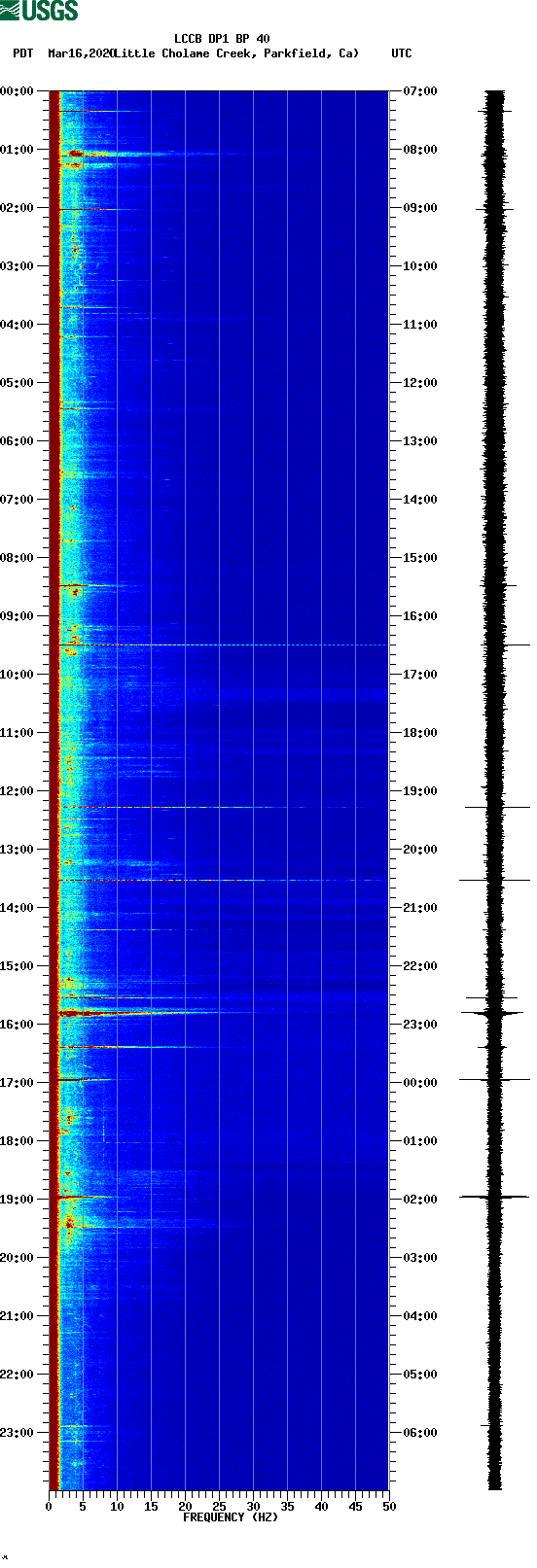
Task: Click the 'FREQUENCY (HZ)' axis label
Action: pyautogui.click(x=231, y=1517)
